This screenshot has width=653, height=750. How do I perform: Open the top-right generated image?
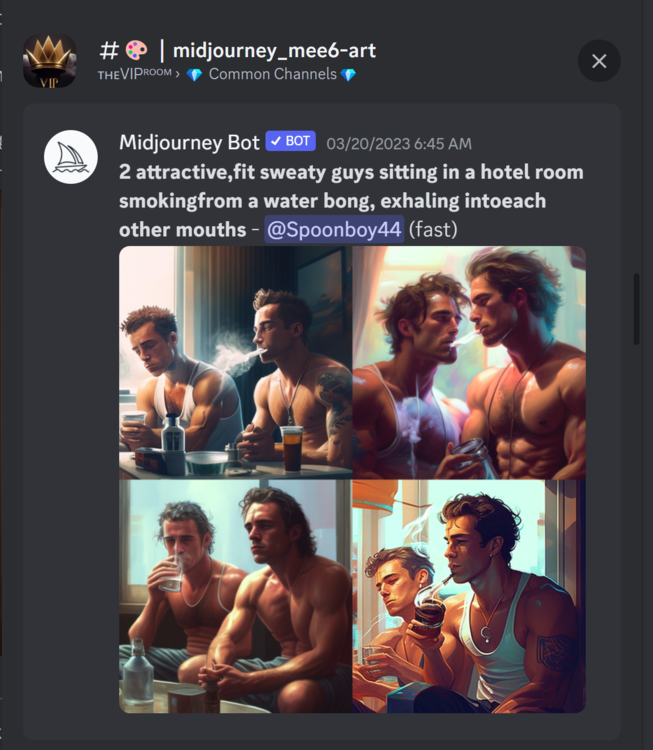pos(469,362)
